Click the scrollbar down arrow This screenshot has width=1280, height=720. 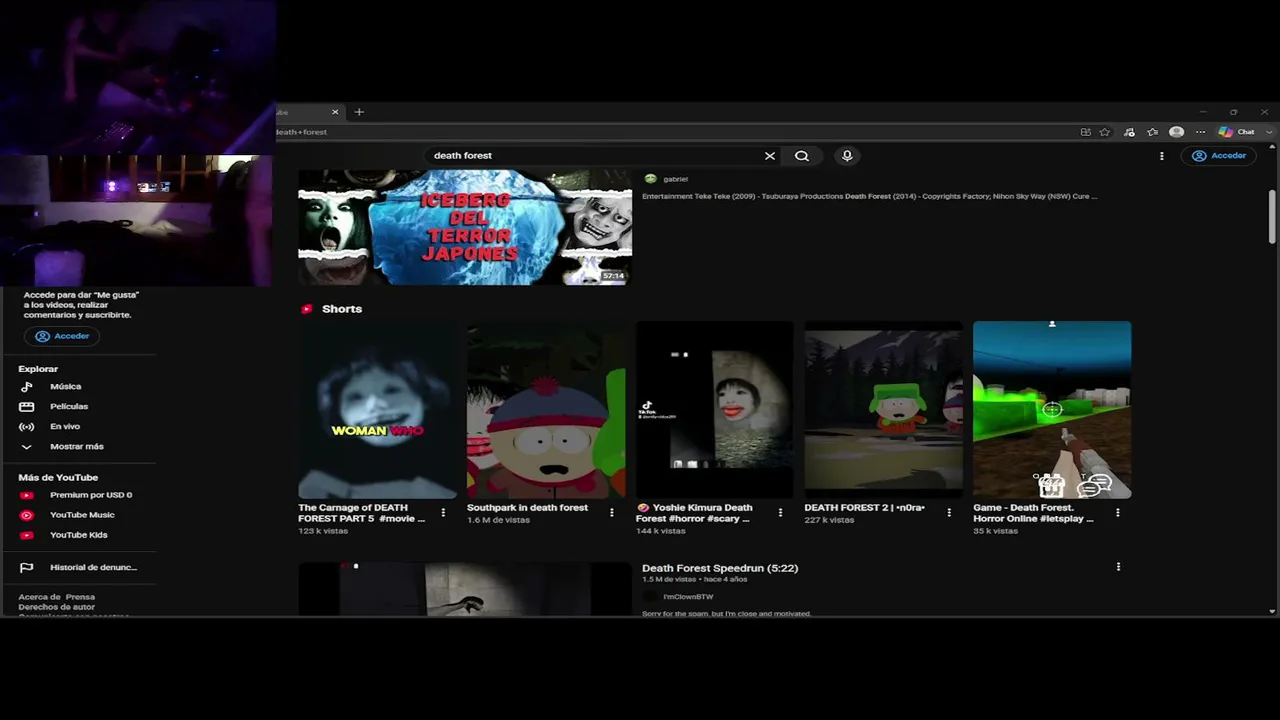1272,610
